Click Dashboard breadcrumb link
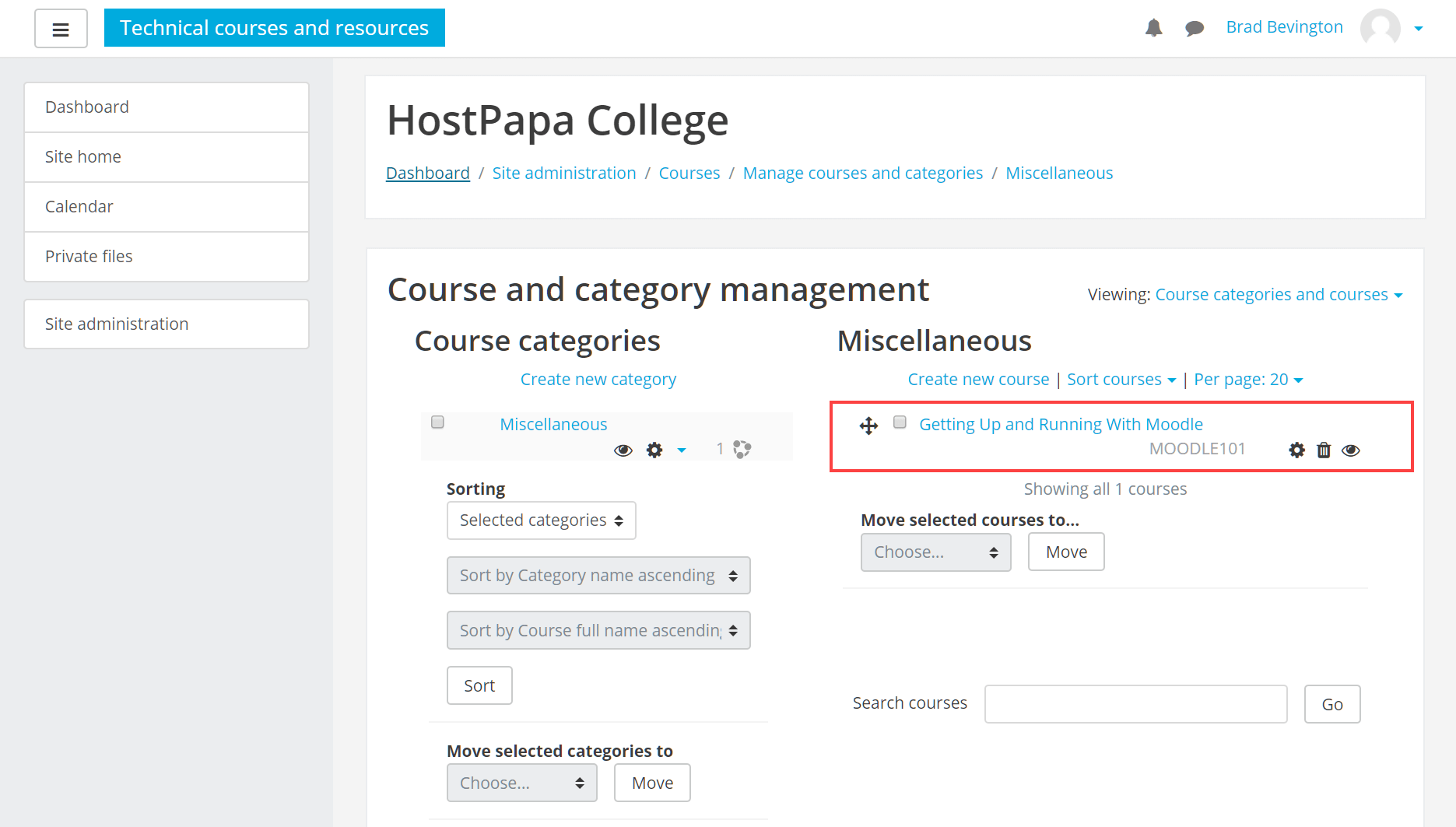Viewport: 1456px width, 827px height. (x=428, y=173)
